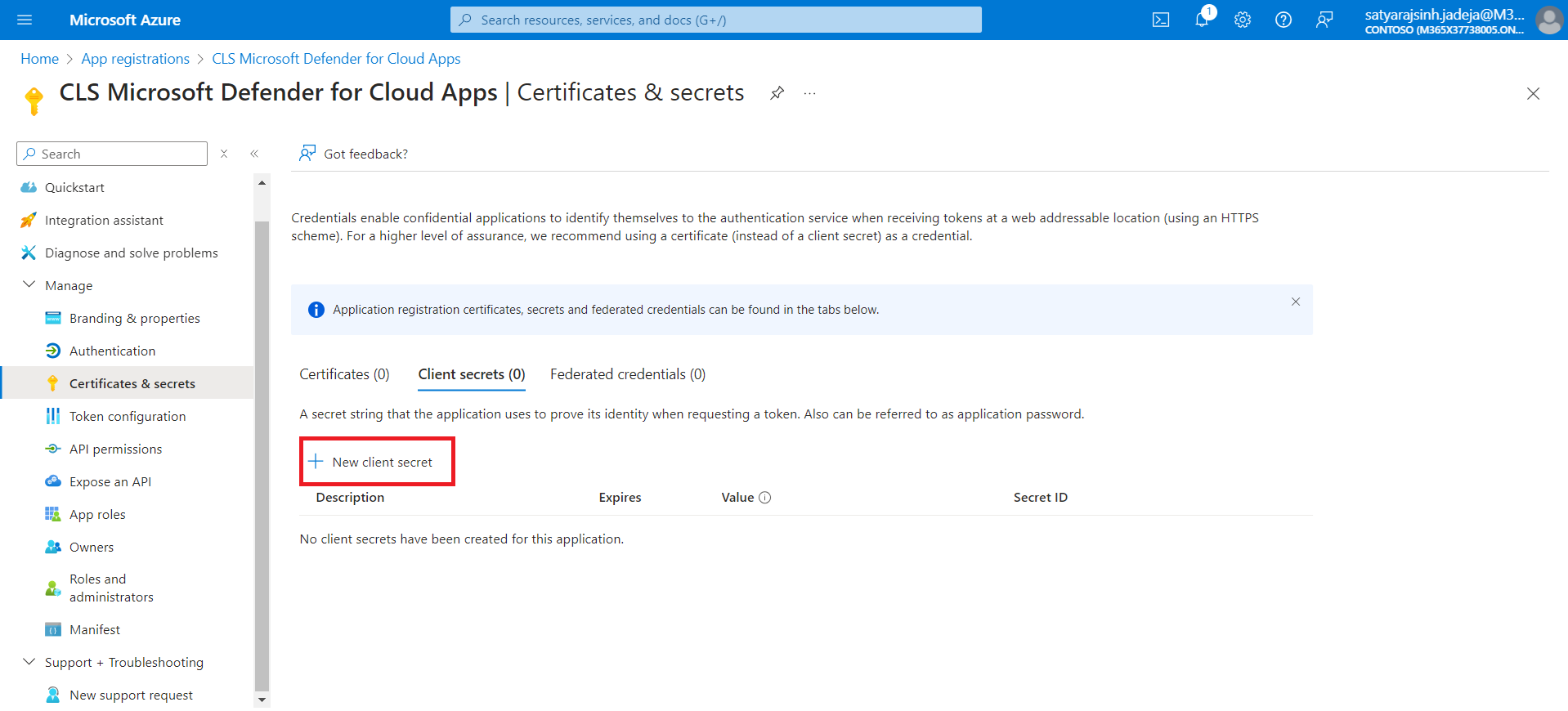The height and width of the screenshot is (711, 1568).
Task: Click the Manifest icon
Action: click(53, 629)
